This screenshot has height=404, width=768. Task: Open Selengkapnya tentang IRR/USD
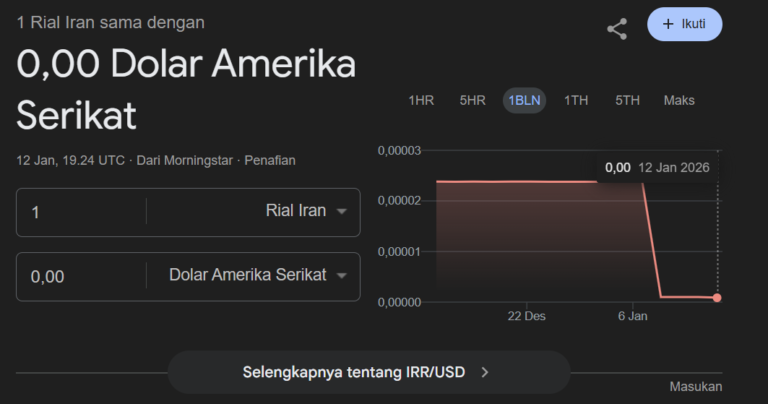pos(367,372)
